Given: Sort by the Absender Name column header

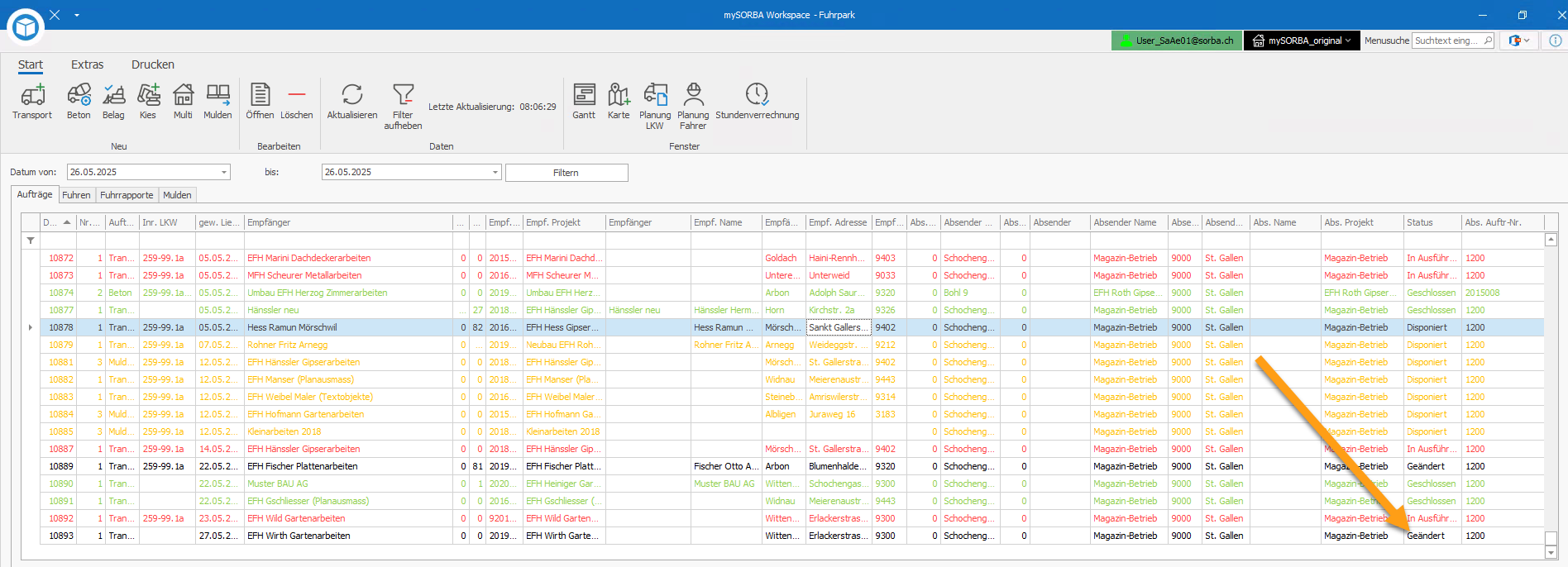Looking at the screenshot, I should (1129, 222).
